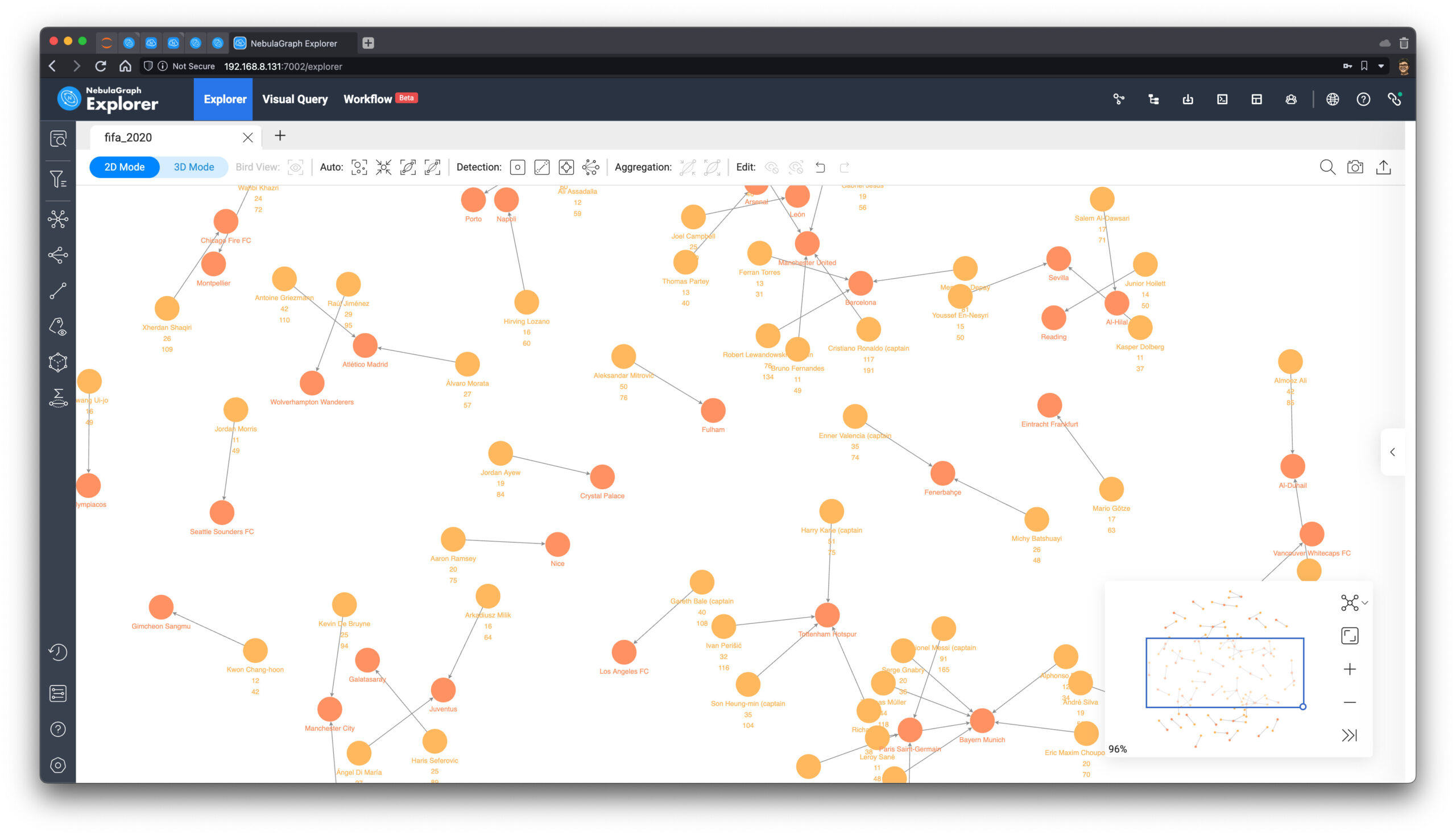The height and width of the screenshot is (836, 1456).
Task: Take a canvas snapshot with camera icon
Action: tap(1355, 167)
